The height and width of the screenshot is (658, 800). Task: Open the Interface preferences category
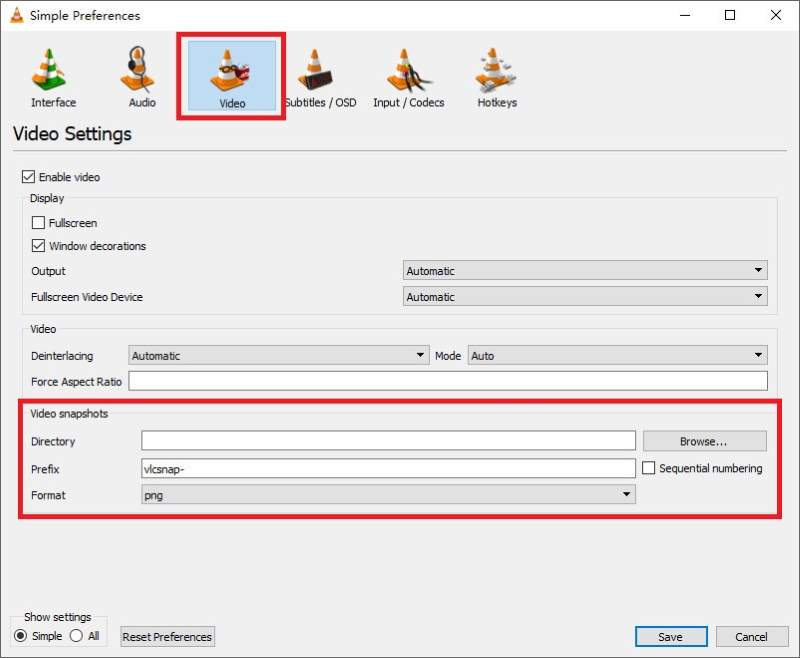[x=53, y=78]
